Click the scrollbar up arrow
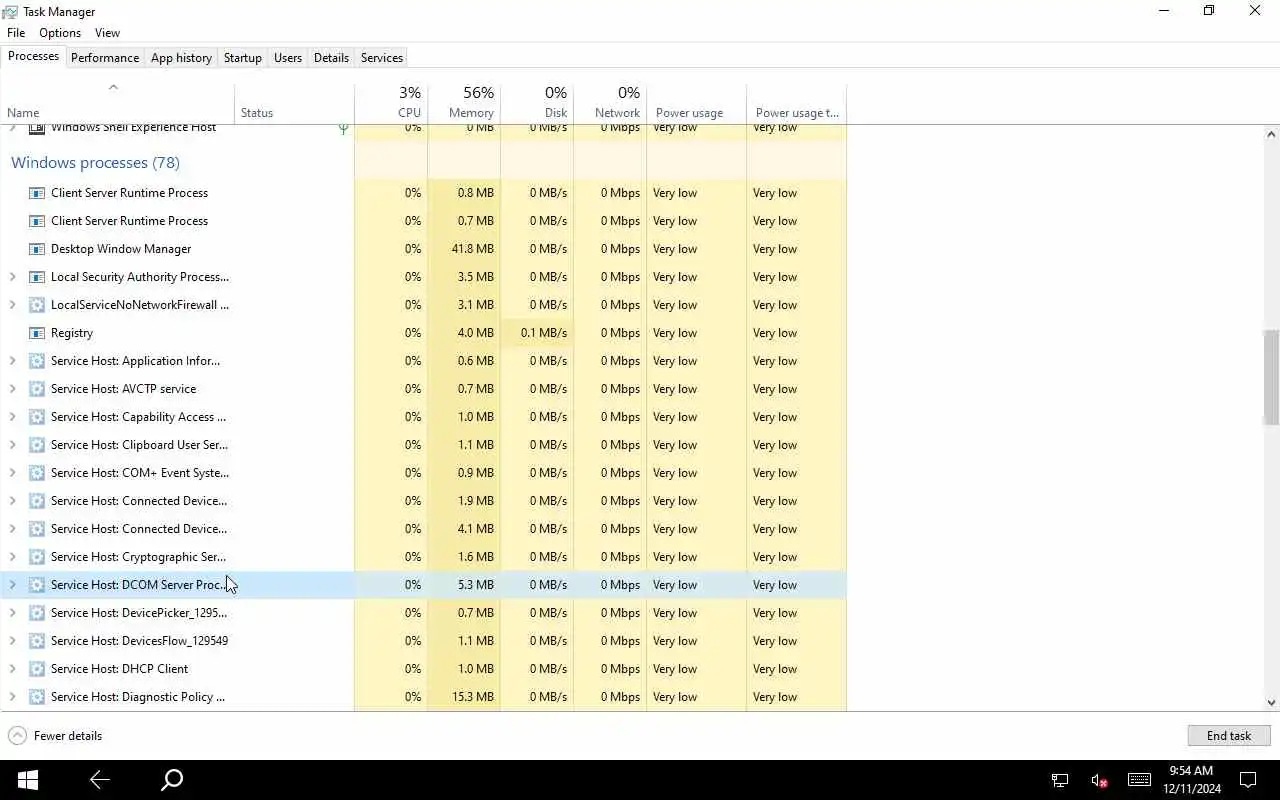 coord(1271,133)
